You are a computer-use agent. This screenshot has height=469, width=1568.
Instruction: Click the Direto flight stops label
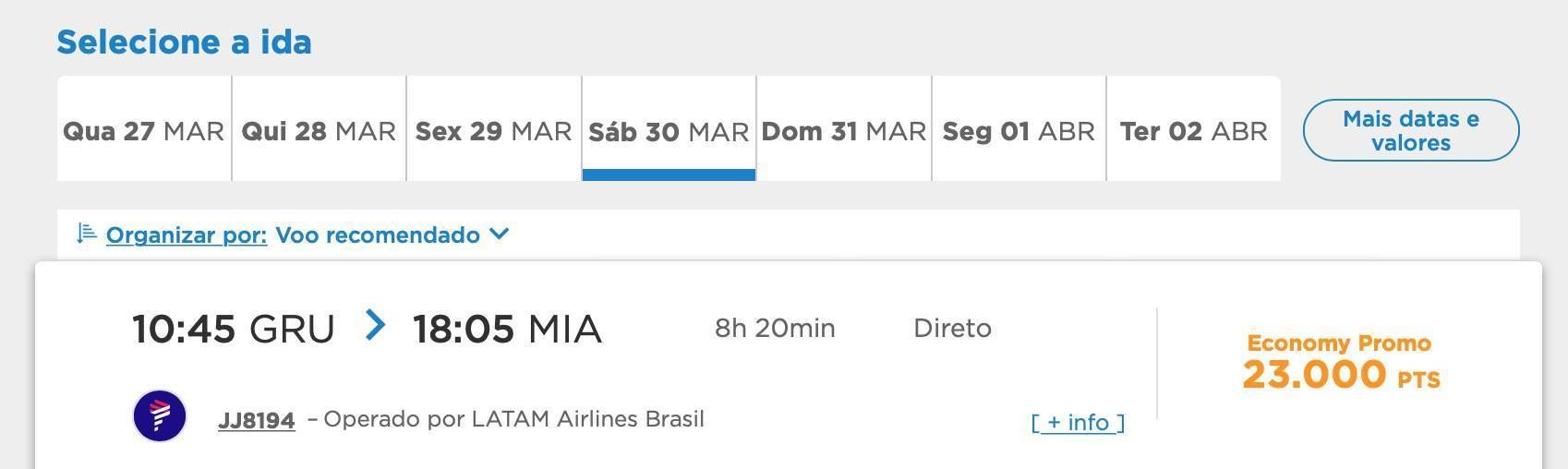click(x=952, y=328)
